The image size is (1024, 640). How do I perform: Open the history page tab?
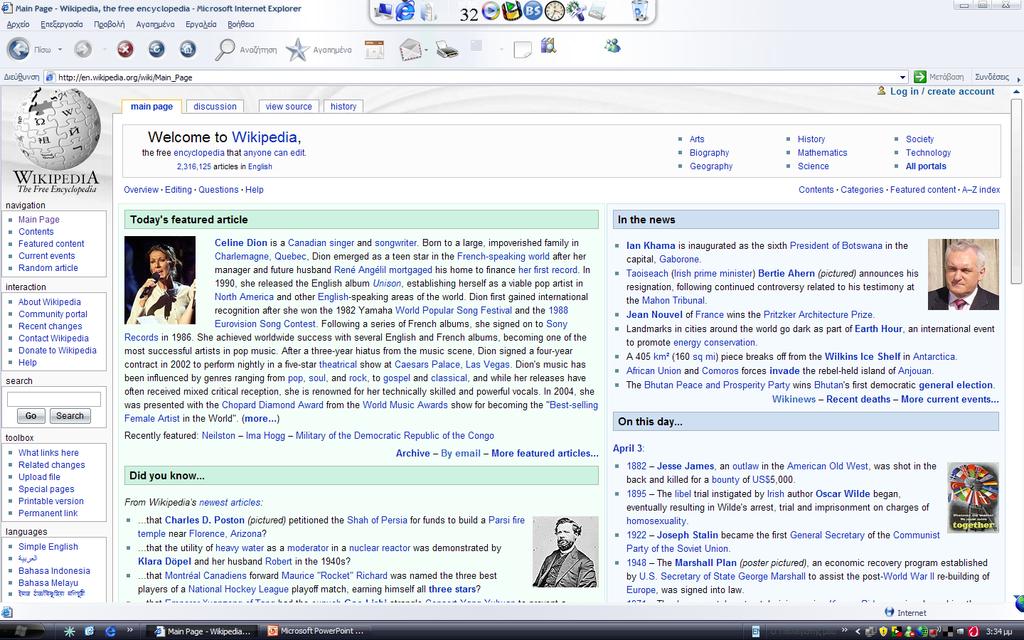[343, 106]
